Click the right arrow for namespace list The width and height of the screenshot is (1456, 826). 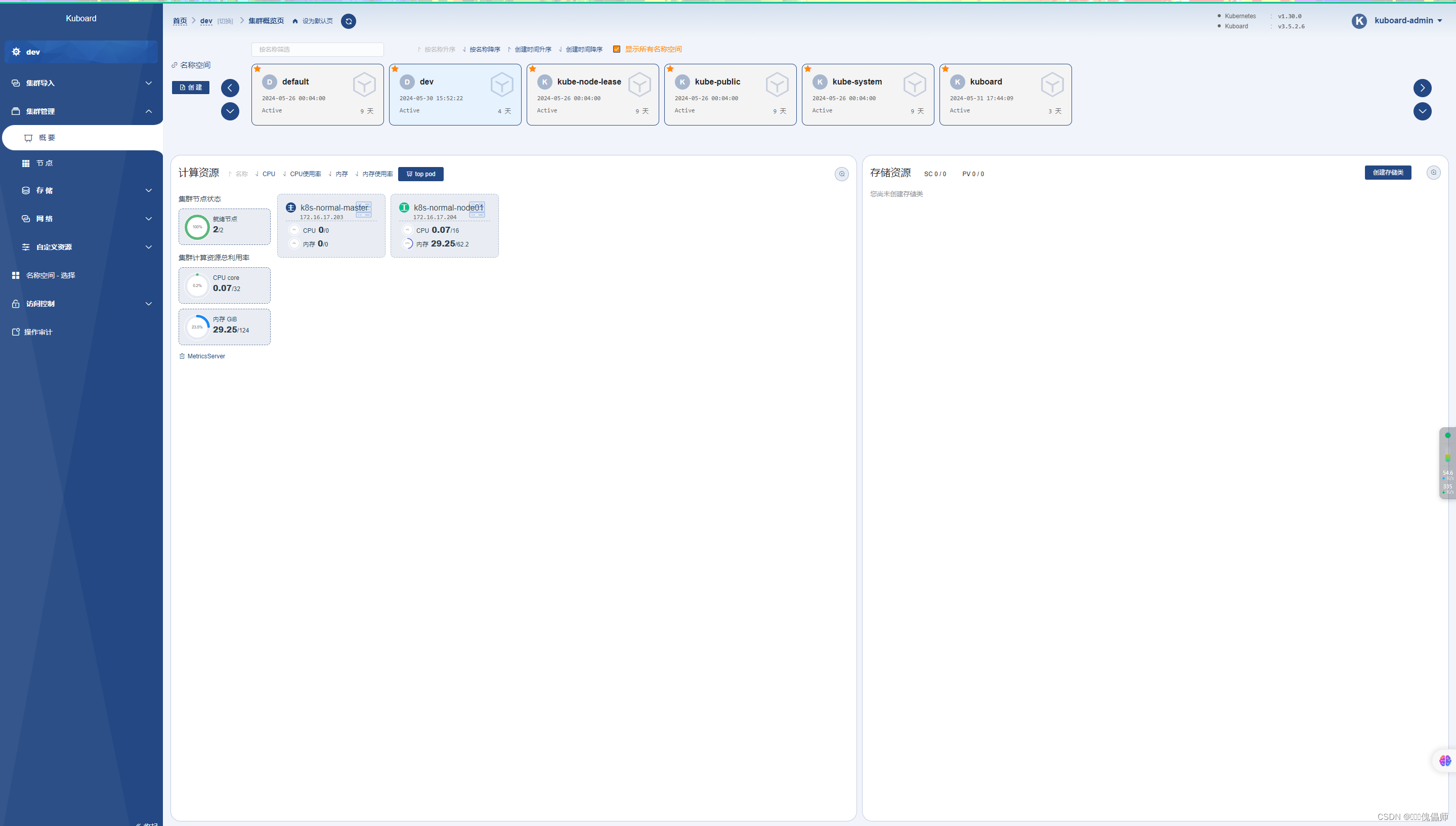pyautogui.click(x=1422, y=88)
